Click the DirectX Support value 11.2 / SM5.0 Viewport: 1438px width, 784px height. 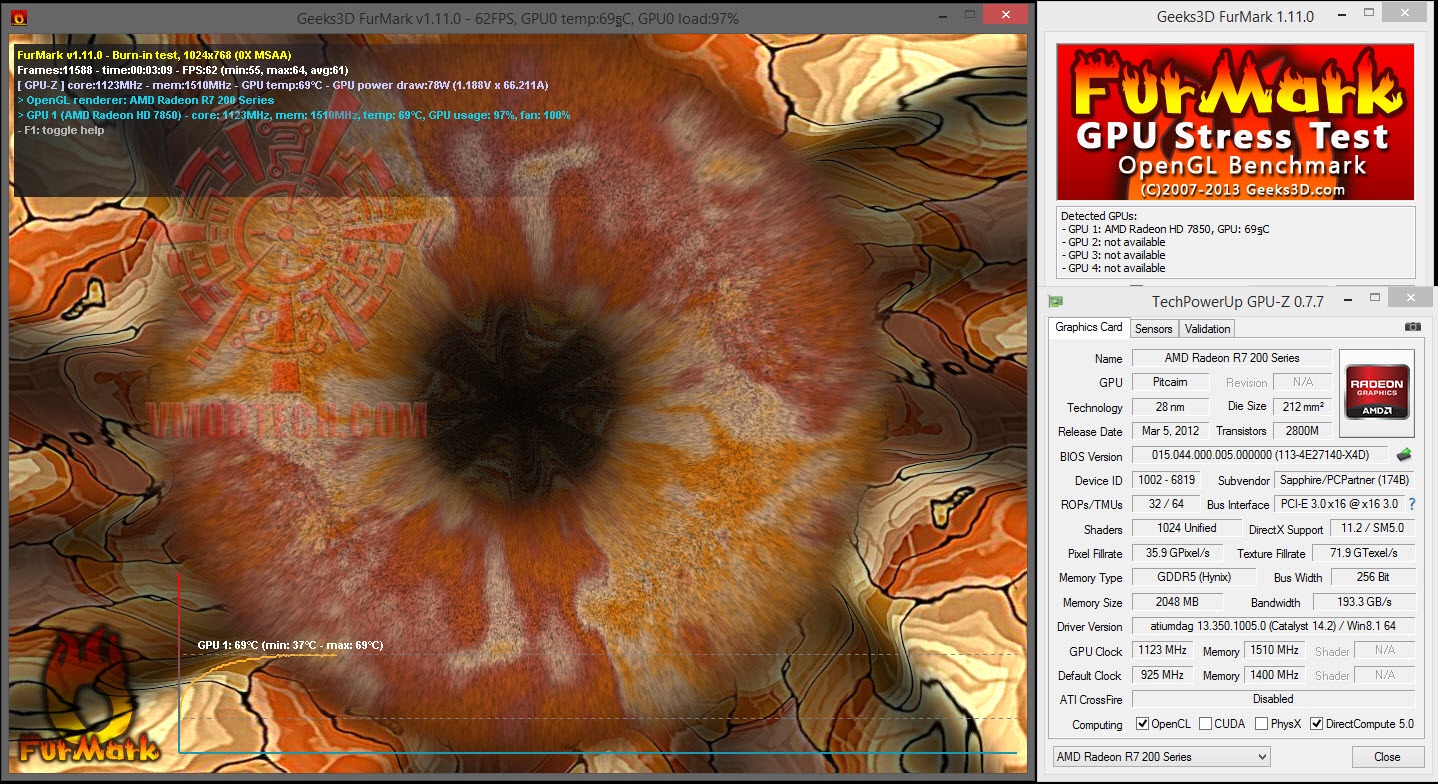click(x=1372, y=529)
